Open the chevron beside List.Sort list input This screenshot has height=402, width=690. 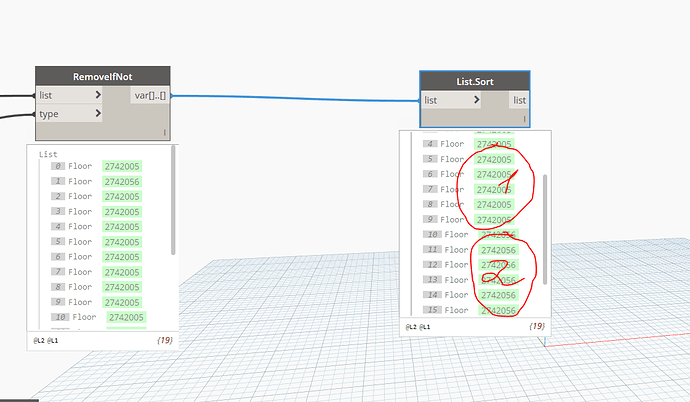pos(476,100)
